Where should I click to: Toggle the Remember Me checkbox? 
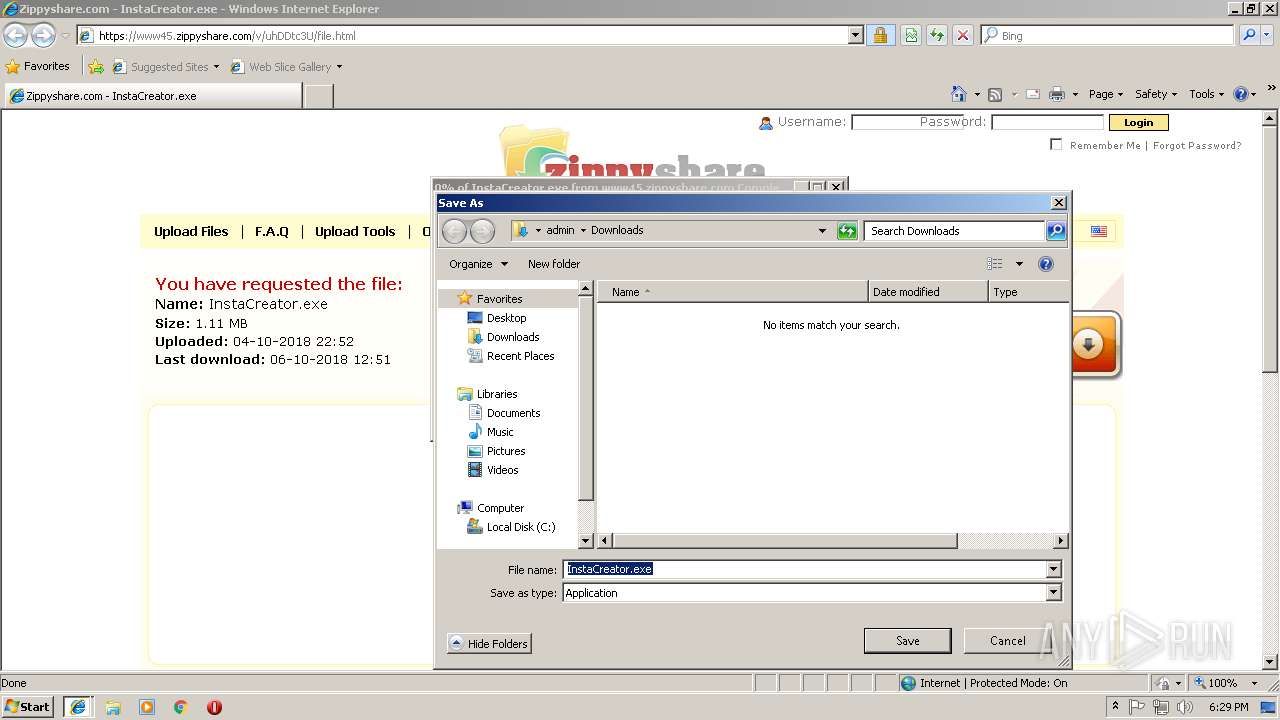pos(1056,145)
